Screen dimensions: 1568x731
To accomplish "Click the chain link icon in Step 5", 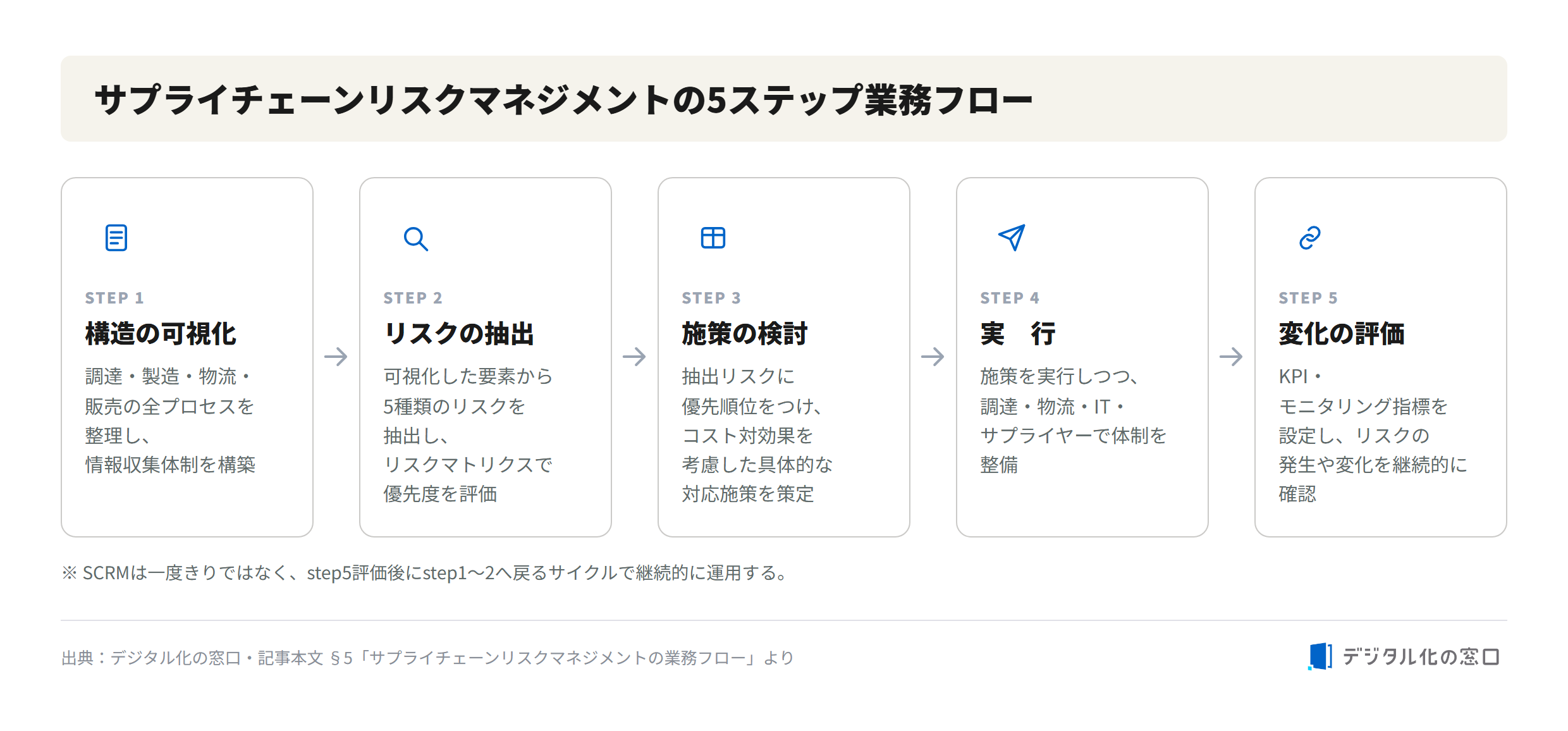I will tap(1310, 238).
